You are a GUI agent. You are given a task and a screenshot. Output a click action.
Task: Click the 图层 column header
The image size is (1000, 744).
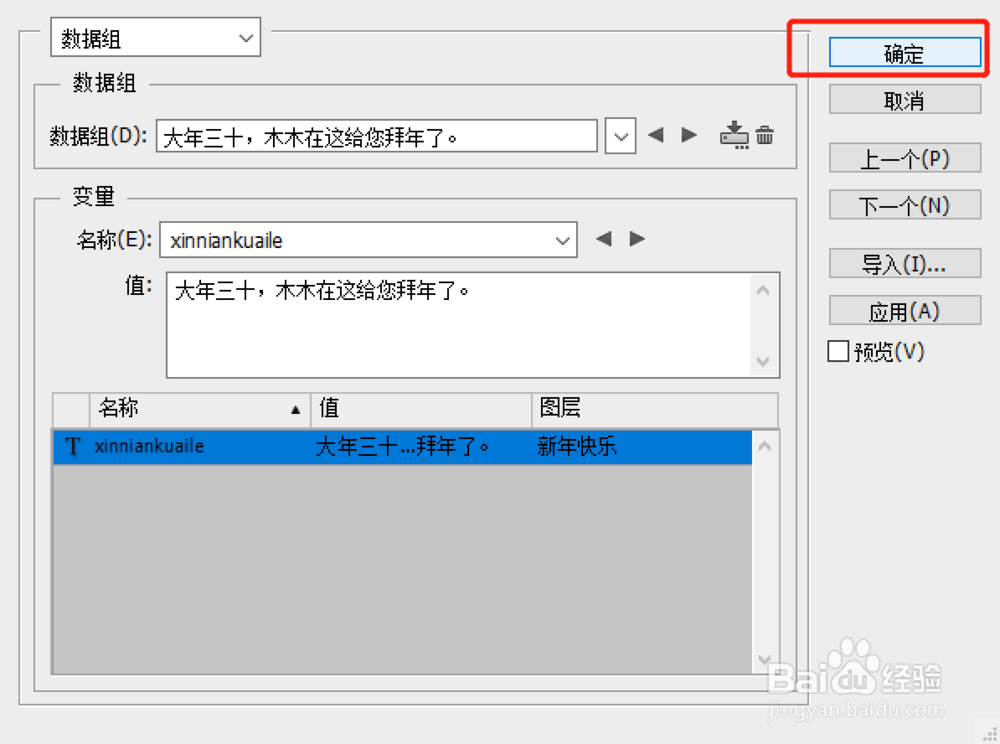(655, 409)
